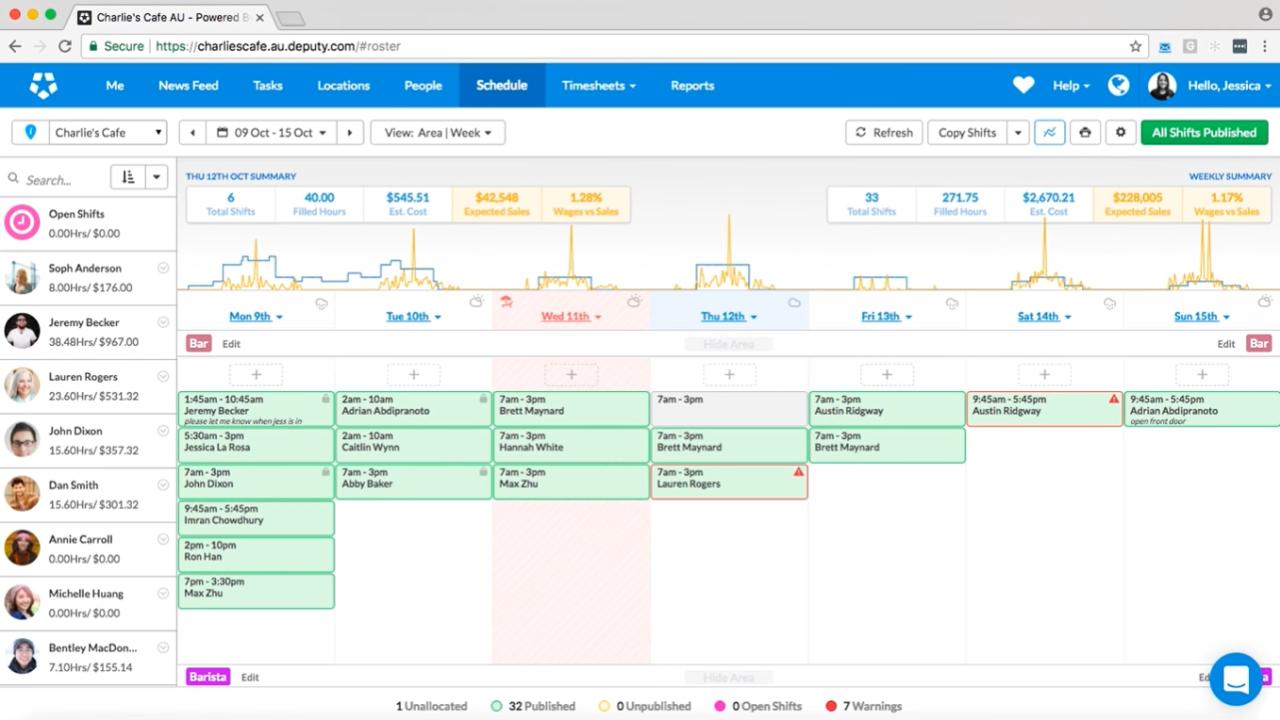Go to the People section

point(422,85)
